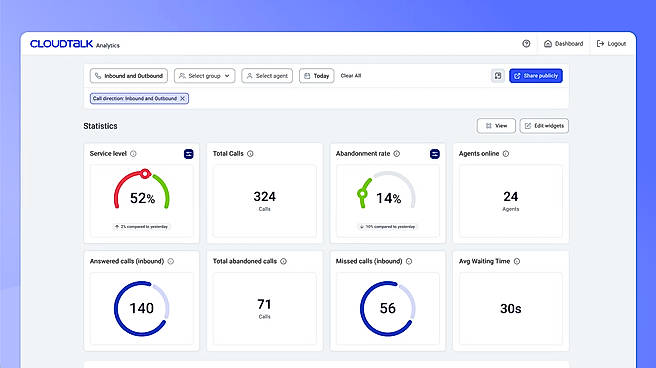The image size is (656, 368).
Task: Click the Analytics label beside logo
Action: [x=108, y=46]
